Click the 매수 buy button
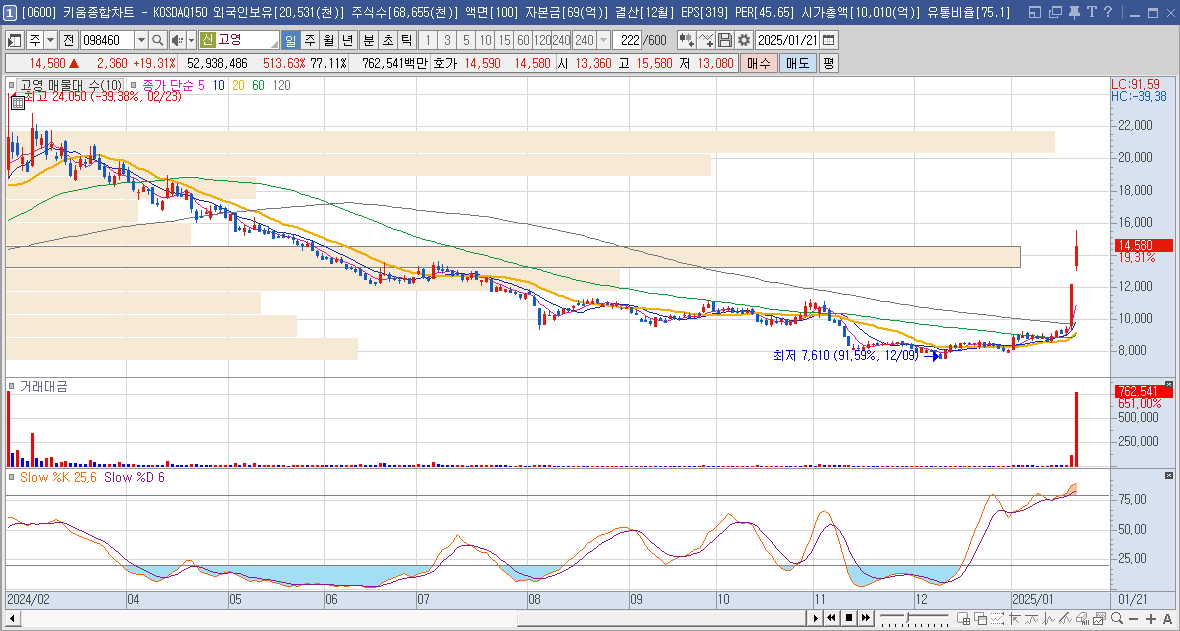Image resolution: width=1180 pixels, height=631 pixels. (759, 63)
